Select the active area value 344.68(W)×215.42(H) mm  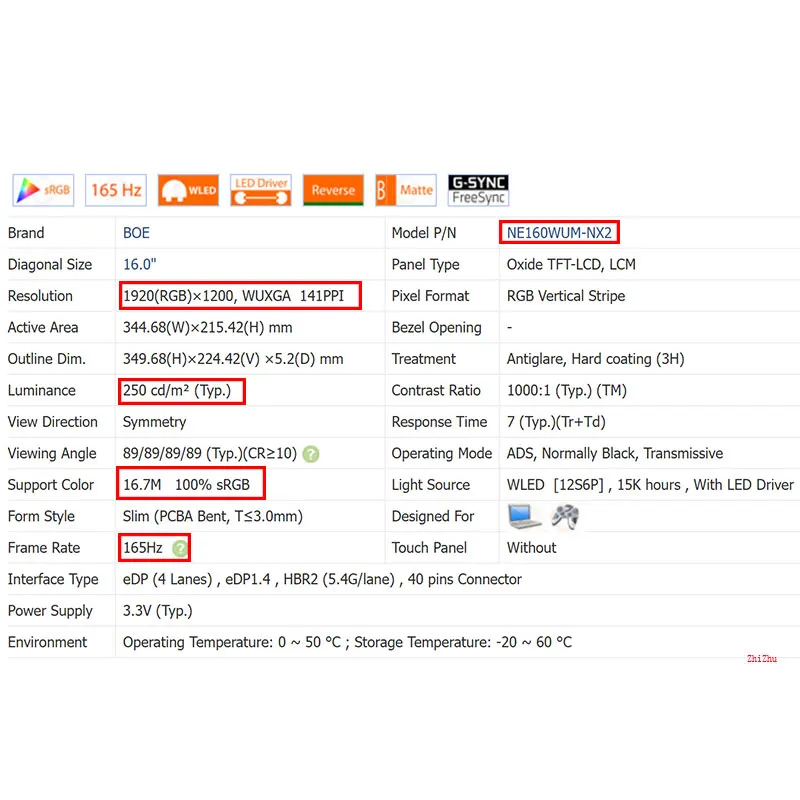point(208,328)
